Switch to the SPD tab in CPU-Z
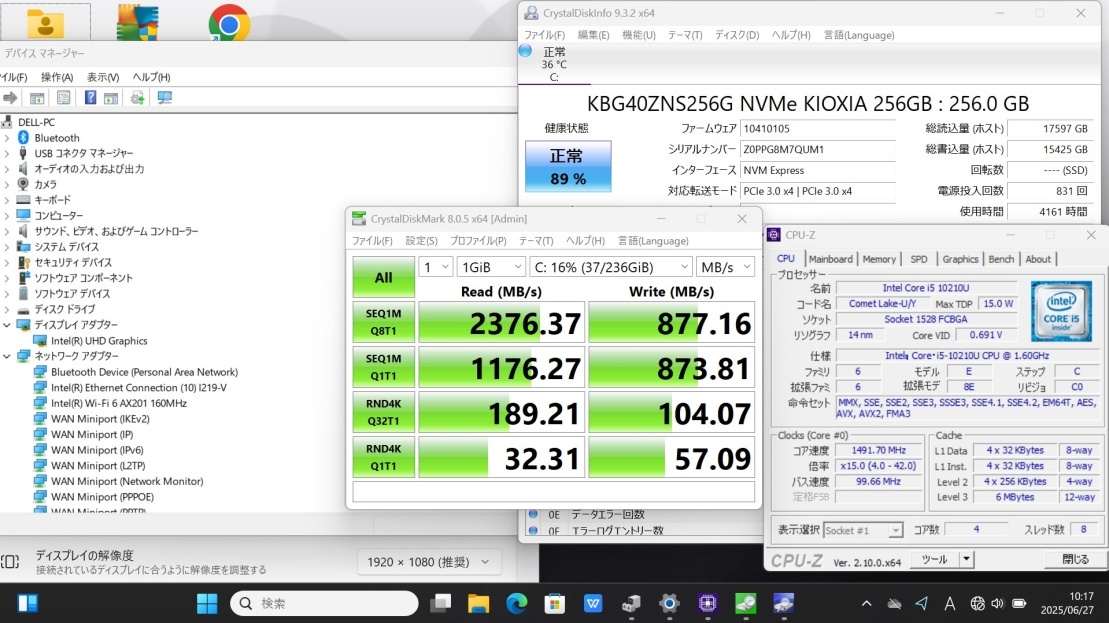This screenshot has height=623, width=1109. (919, 260)
